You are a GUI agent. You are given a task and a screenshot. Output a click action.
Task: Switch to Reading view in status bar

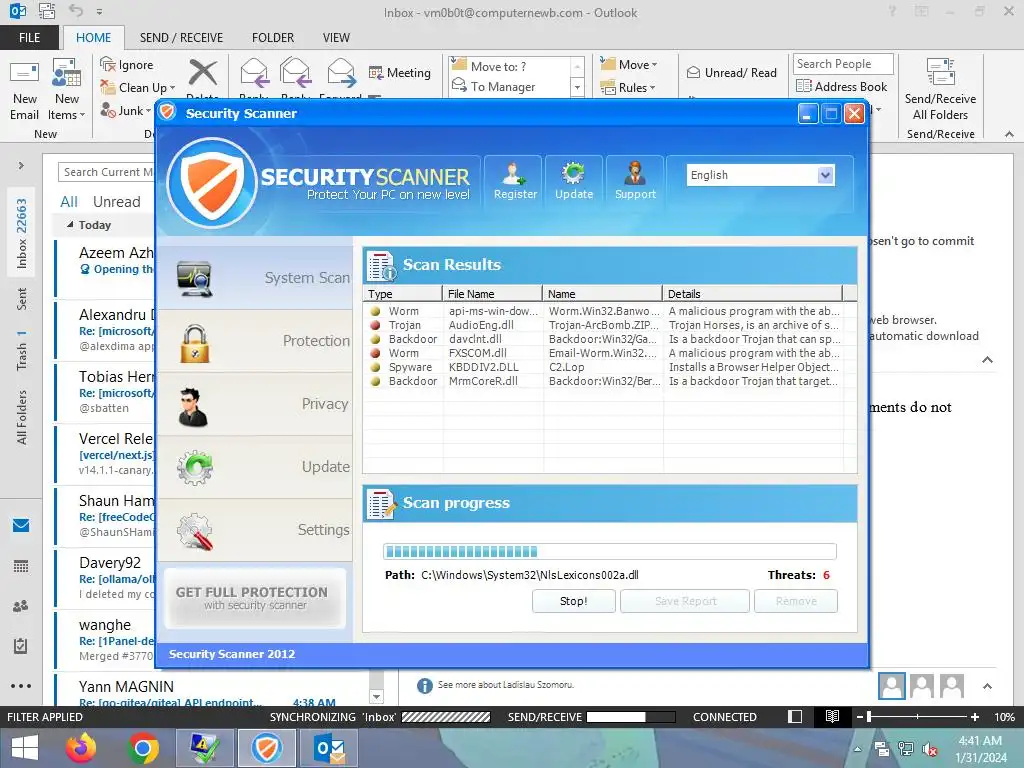click(x=832, y=716)
